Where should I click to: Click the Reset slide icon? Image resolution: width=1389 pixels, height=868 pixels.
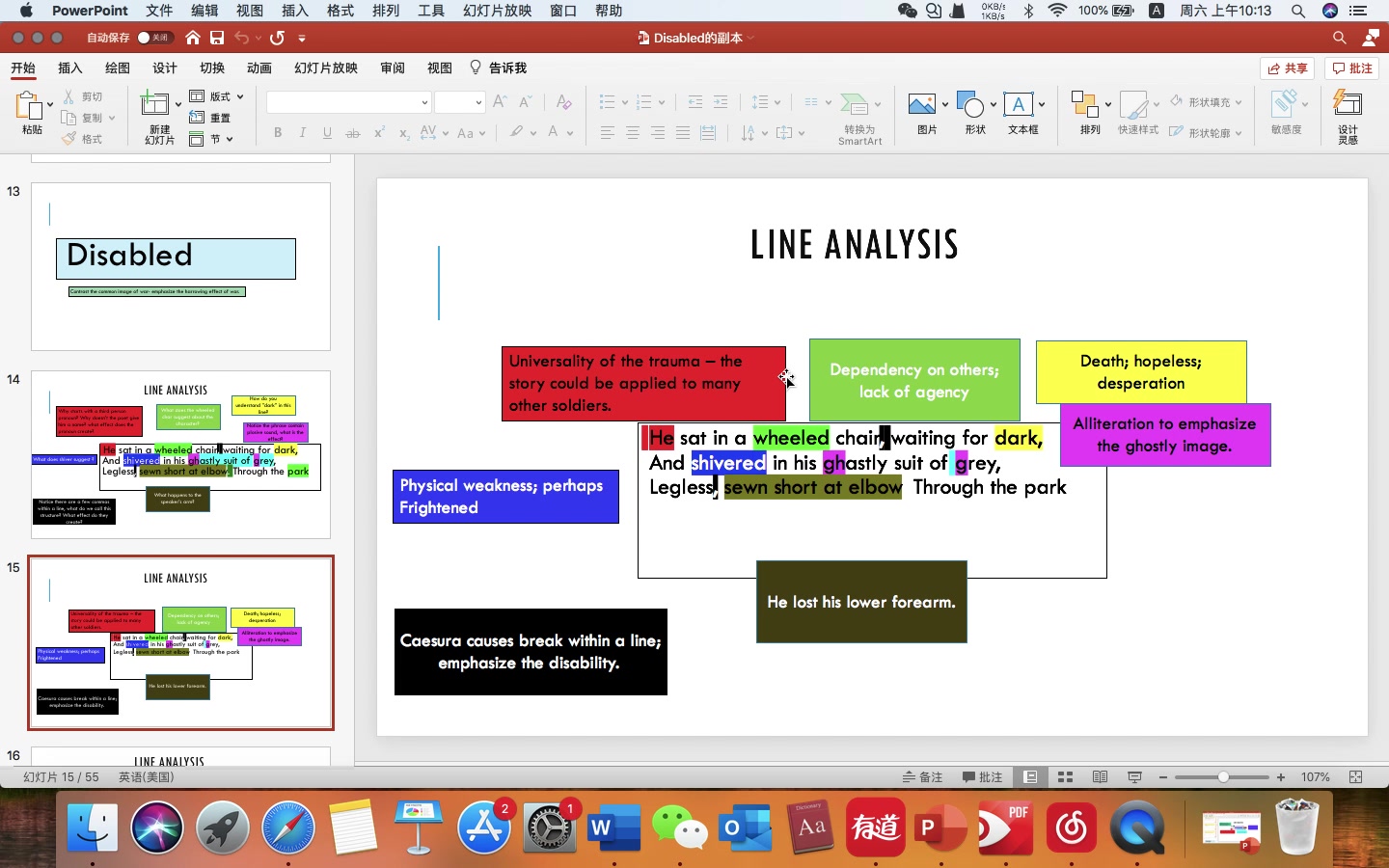click(197, 118)
